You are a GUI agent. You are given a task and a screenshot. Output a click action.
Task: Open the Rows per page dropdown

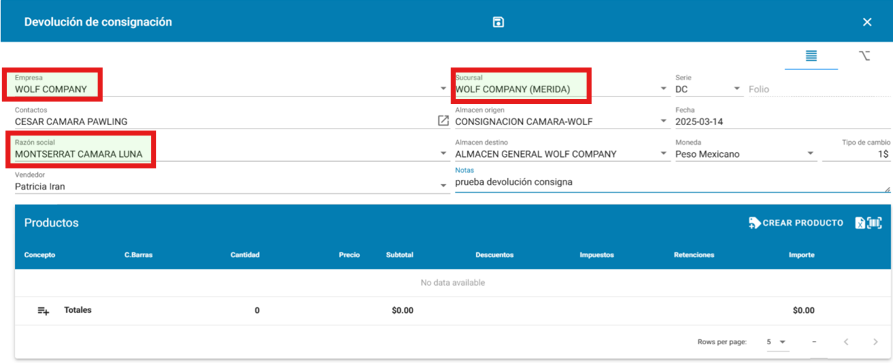tap(777, 342)
